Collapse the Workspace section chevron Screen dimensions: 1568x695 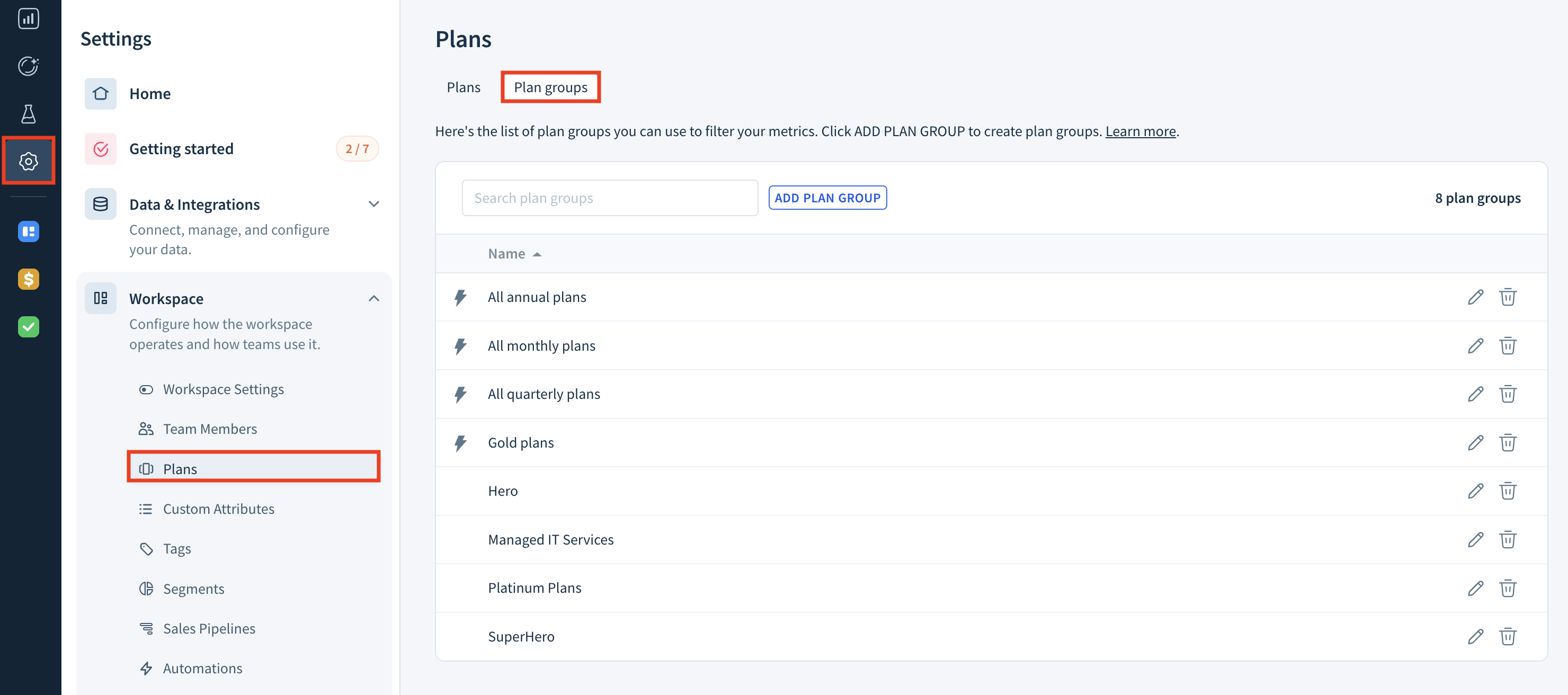coord(374,298)
